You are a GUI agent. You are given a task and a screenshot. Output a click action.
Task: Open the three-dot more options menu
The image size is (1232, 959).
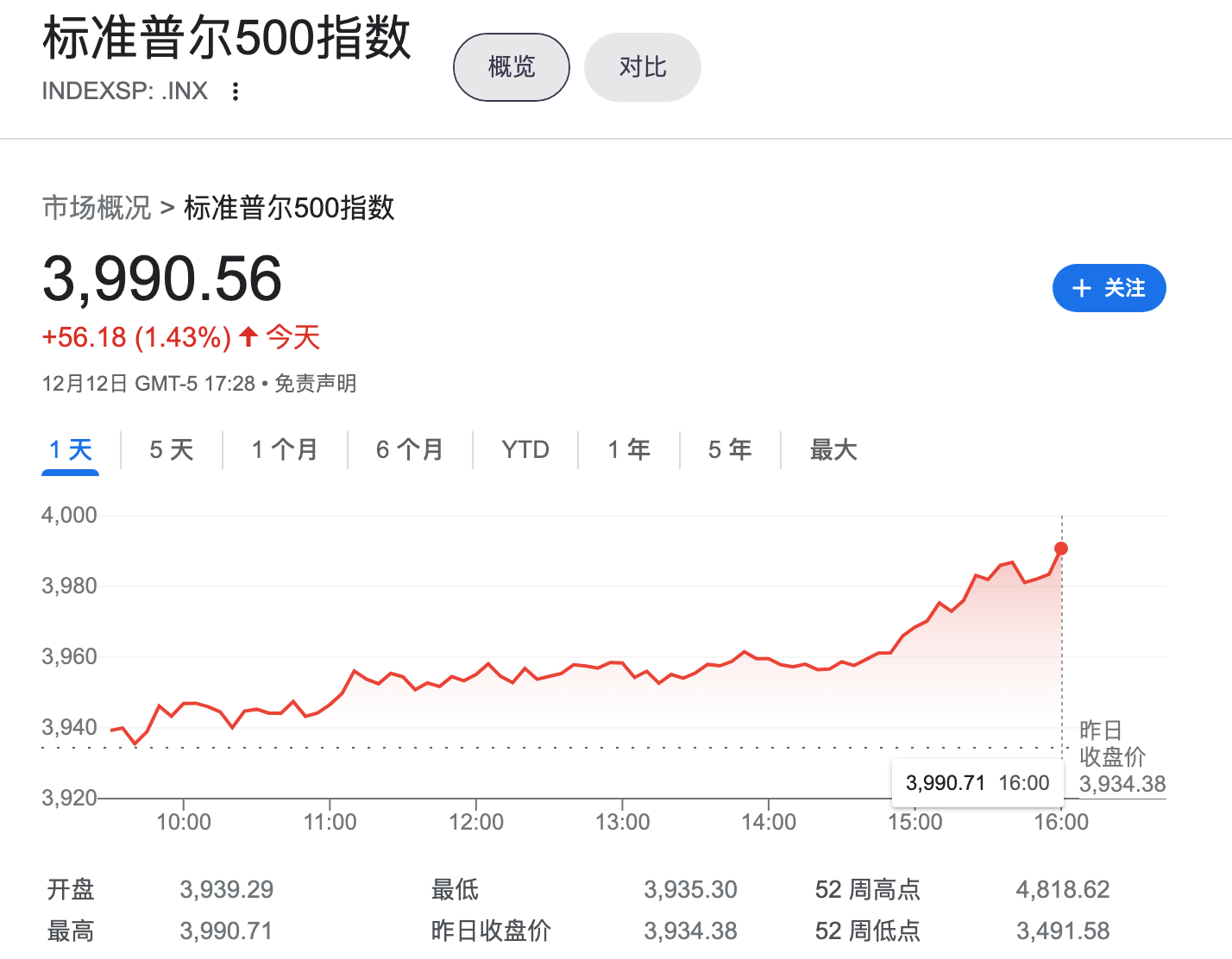pyautogui.click(x=236, y=91)
